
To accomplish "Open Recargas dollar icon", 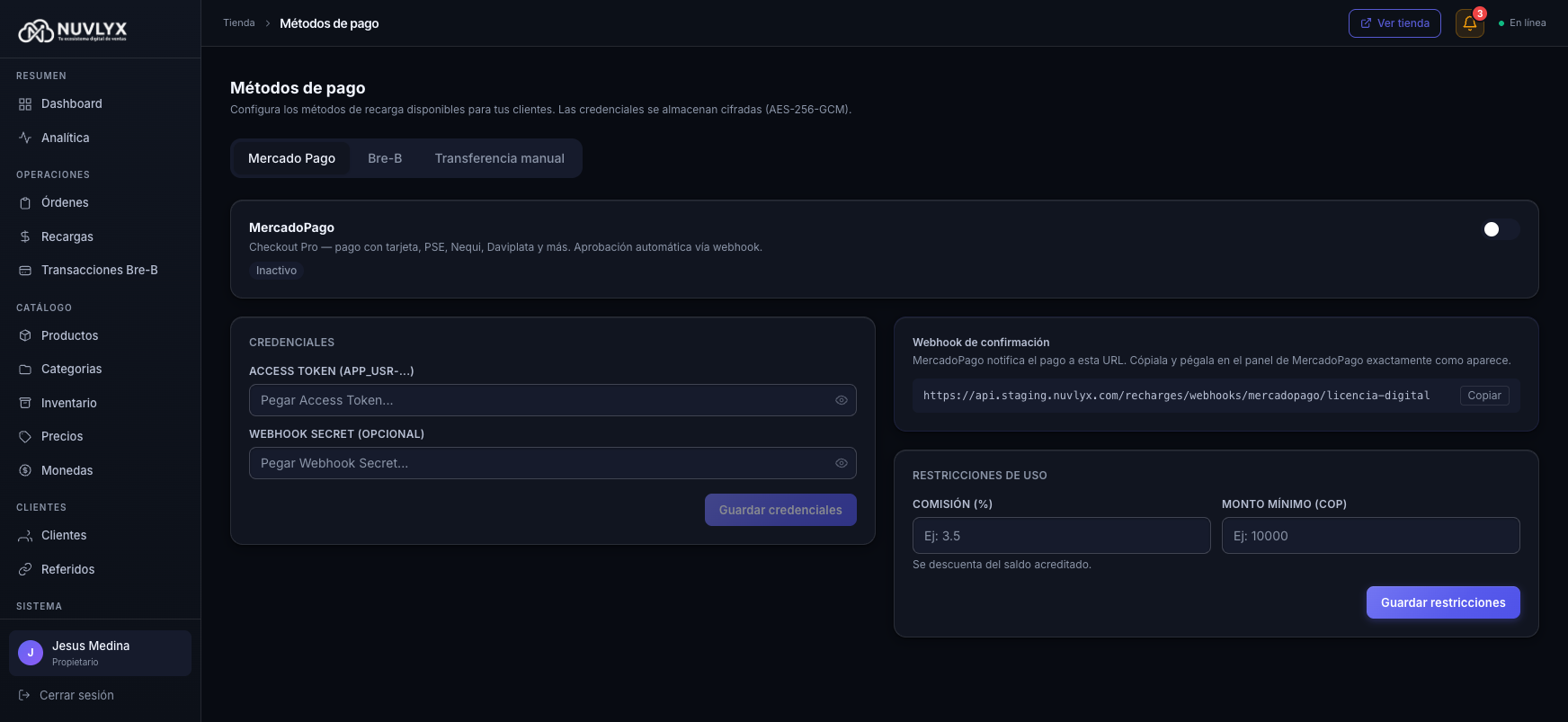I will click(25, 236).
